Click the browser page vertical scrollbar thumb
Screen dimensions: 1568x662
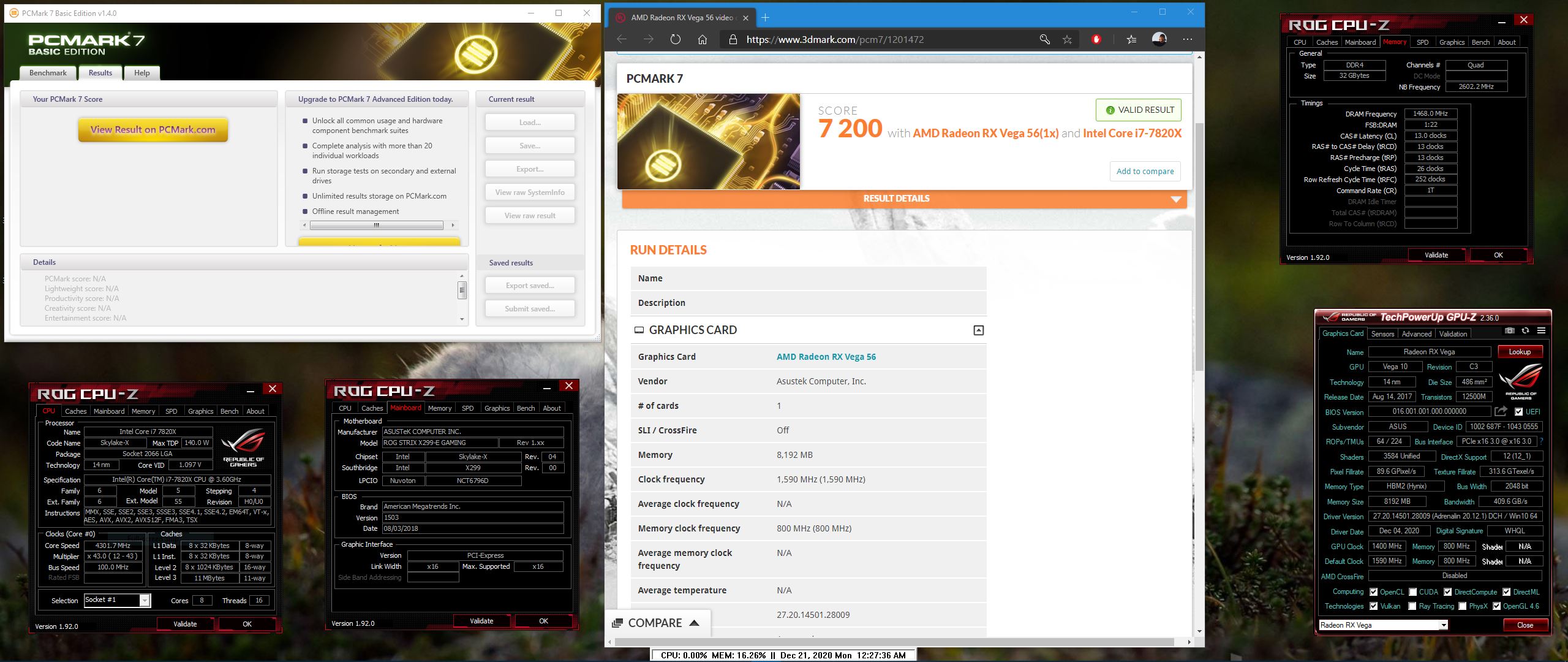pos(1199,247)
